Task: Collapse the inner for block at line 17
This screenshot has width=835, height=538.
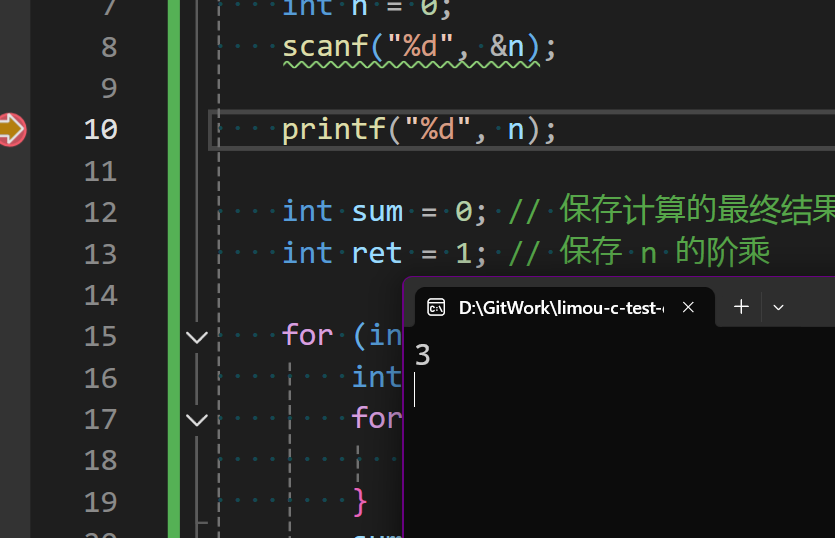Action: pyautogui.click(x=197, y=419)
